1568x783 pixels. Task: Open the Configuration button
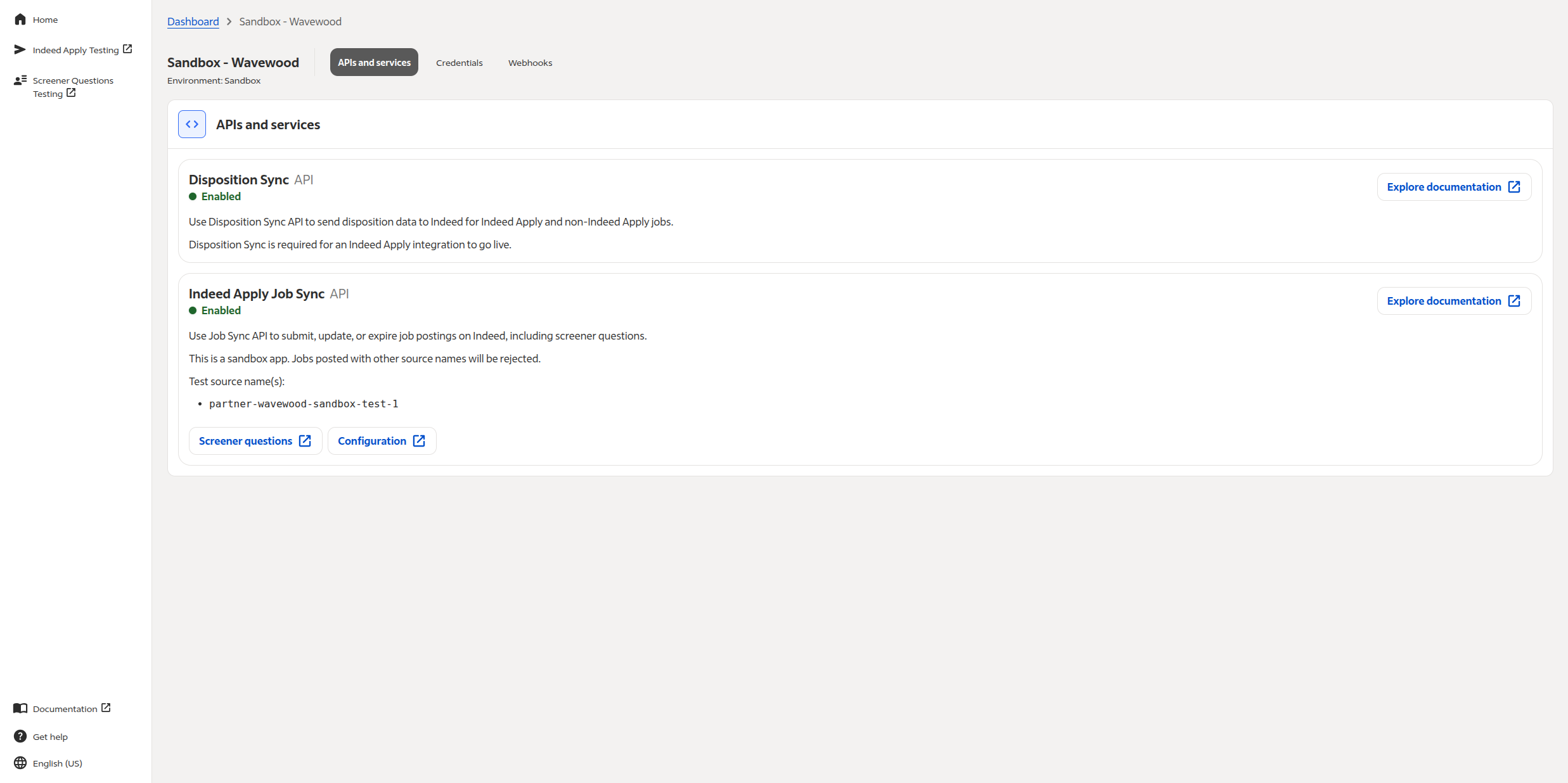coord(382,441)
